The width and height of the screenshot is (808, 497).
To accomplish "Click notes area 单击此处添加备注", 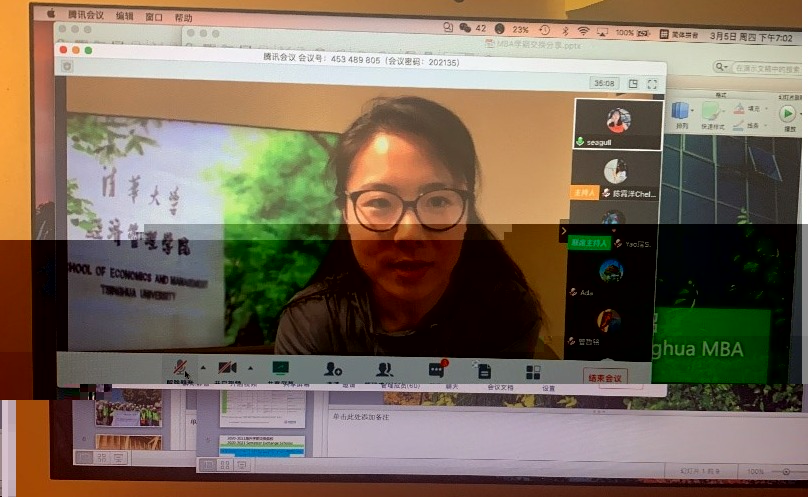I will coord(361,417).
